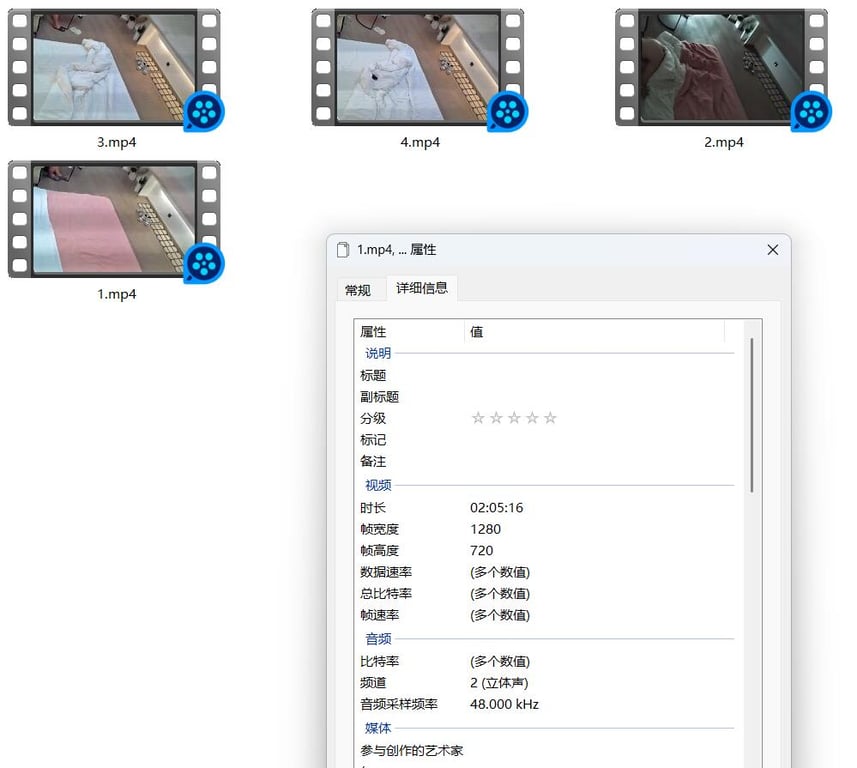This screenshot has height=768, width=857.
Task: Click the 说明 section header
Action: pos(378,353)
